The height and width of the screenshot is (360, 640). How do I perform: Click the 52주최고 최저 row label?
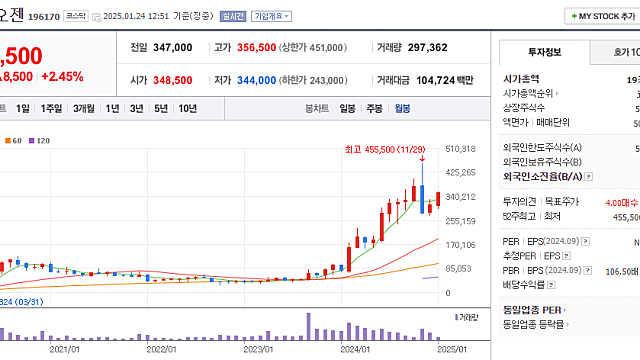(531, 216)
